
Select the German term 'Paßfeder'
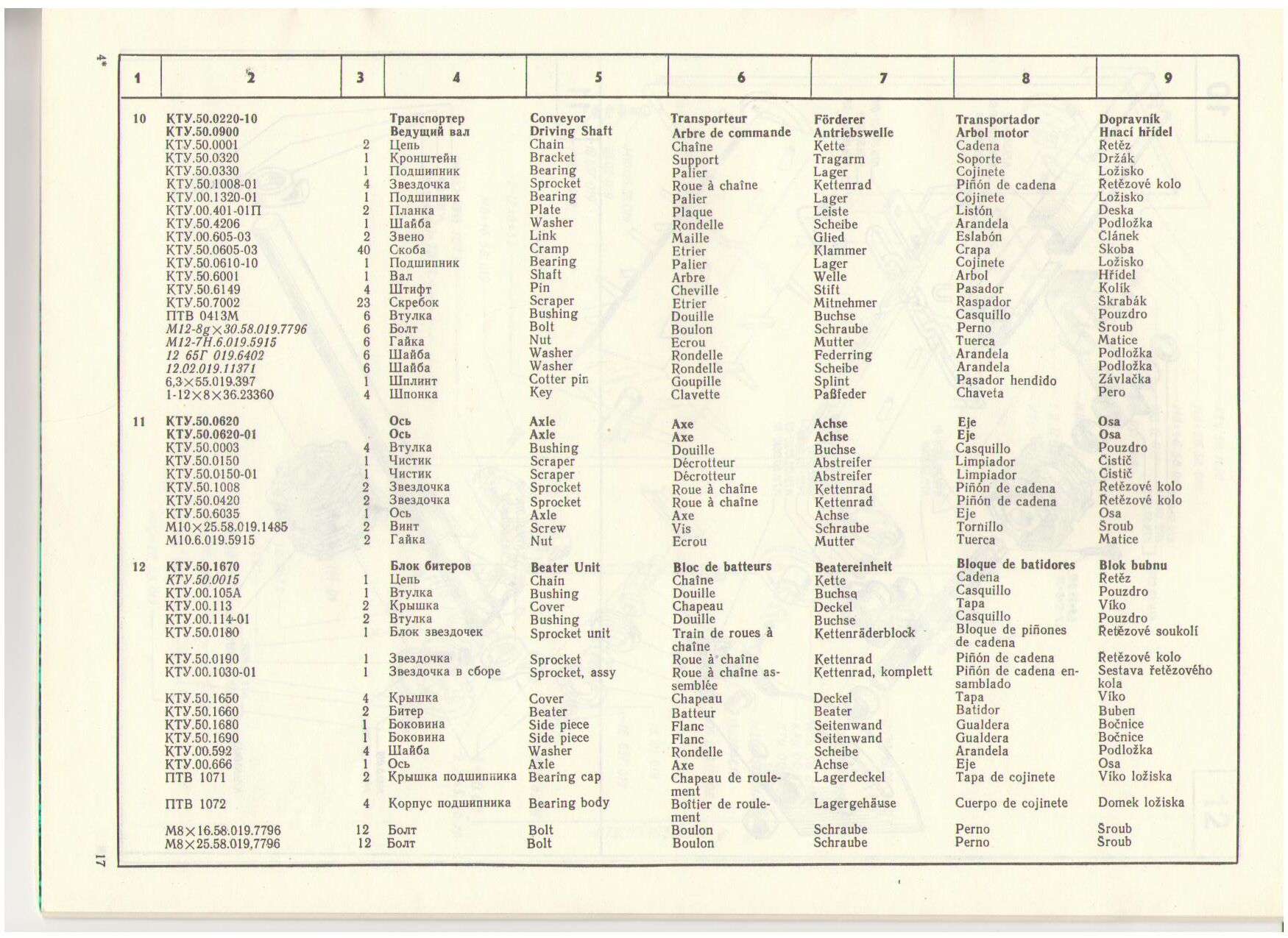click(x=839, y=394)
